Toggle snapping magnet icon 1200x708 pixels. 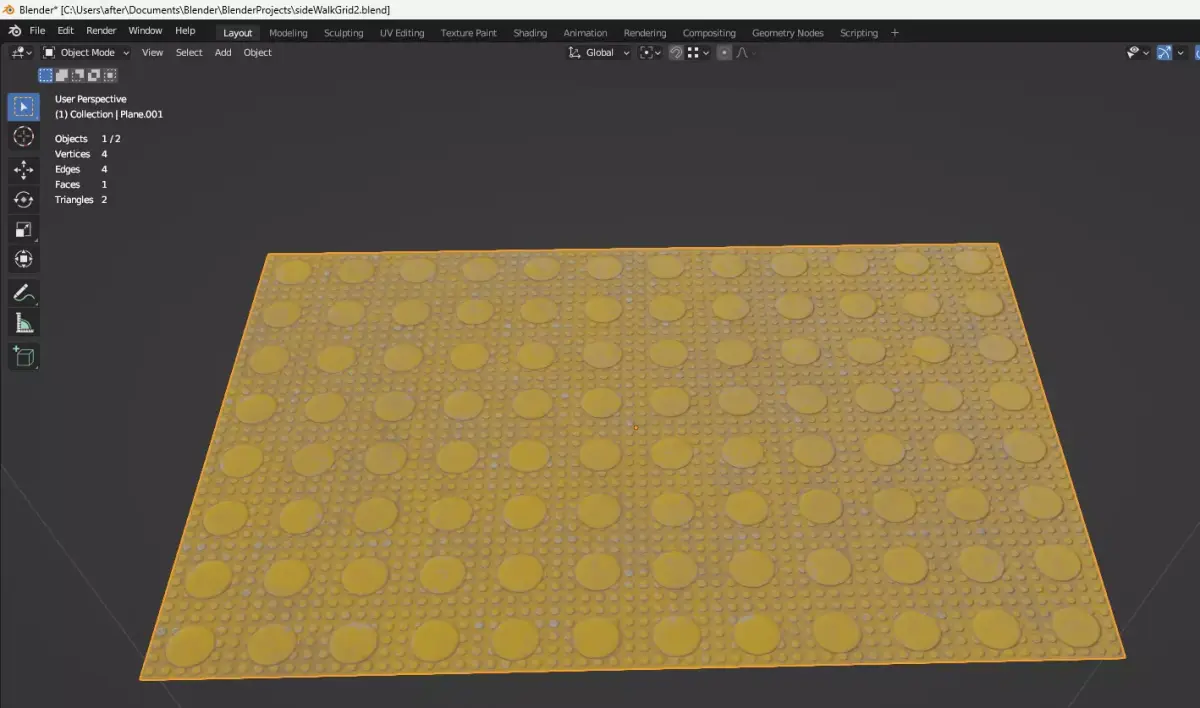(x=676, y=53)
